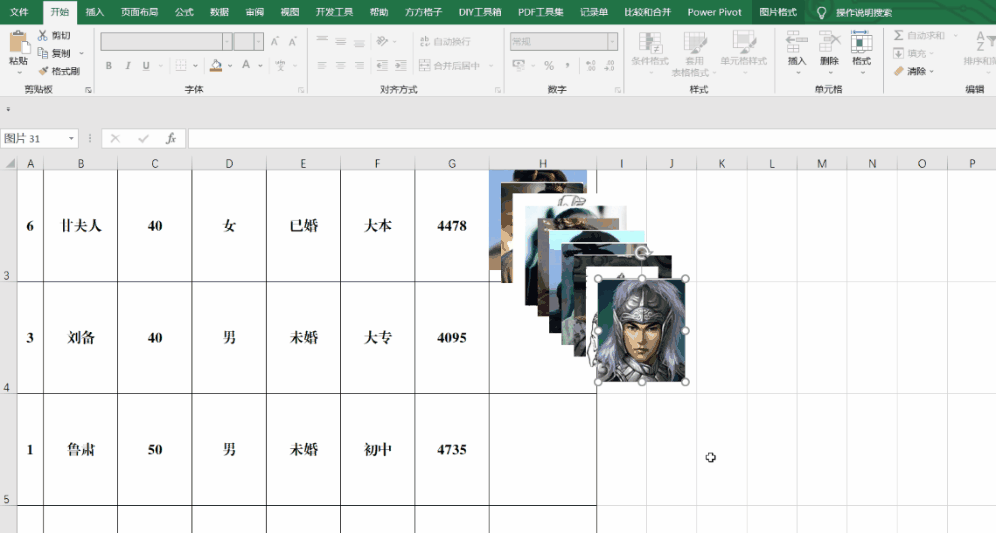Click the formula bar fx insert function icon

171,138
